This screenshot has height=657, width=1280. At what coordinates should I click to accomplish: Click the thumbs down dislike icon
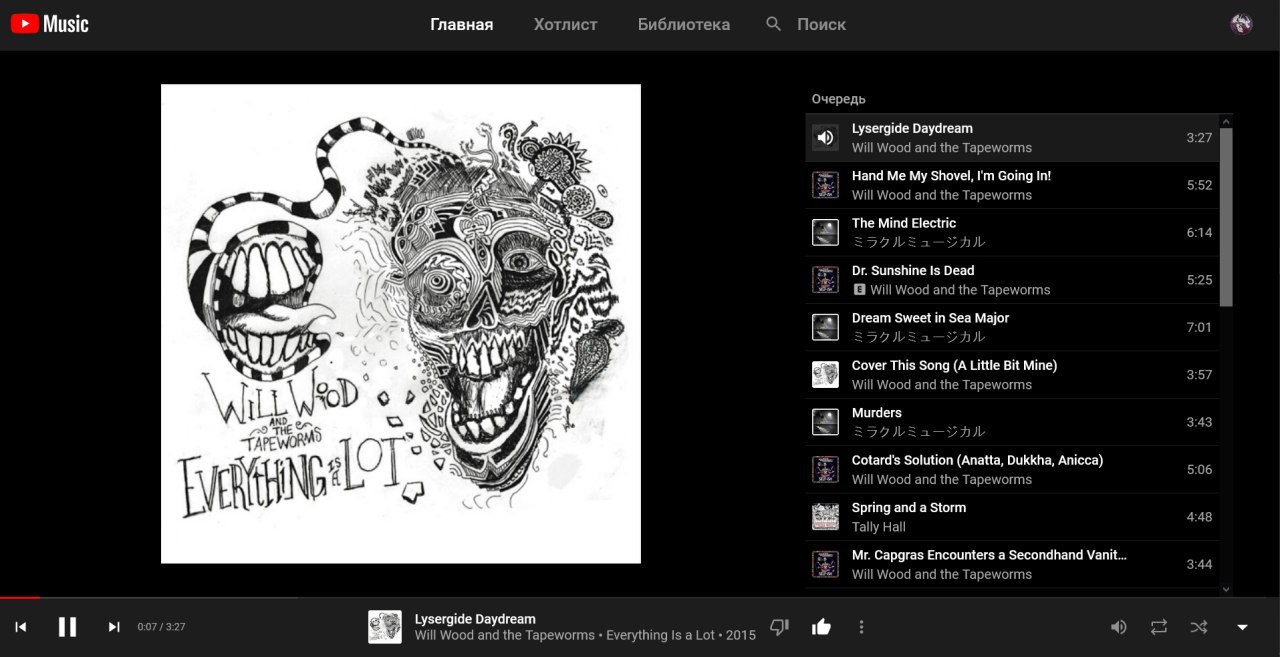[x=779, y=627]
